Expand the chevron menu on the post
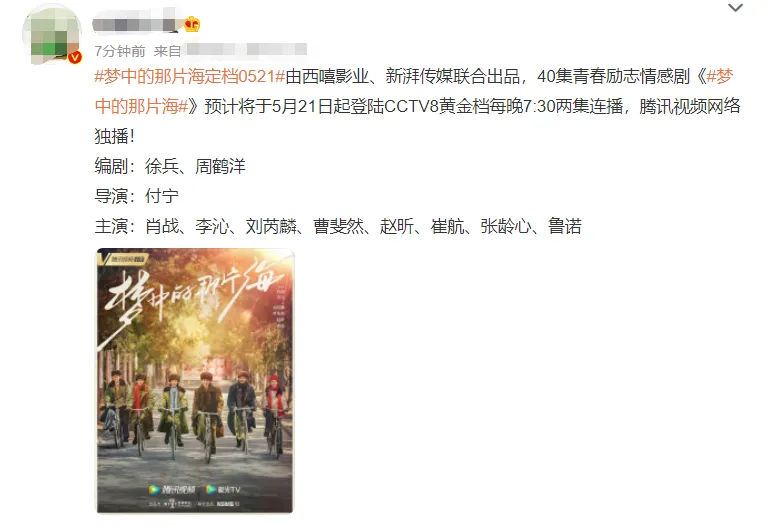 coord(735,7)
